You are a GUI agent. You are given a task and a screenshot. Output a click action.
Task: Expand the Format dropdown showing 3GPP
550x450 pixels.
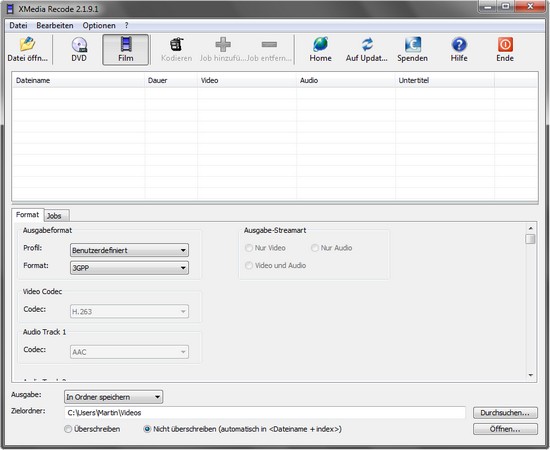coord(129,268)
